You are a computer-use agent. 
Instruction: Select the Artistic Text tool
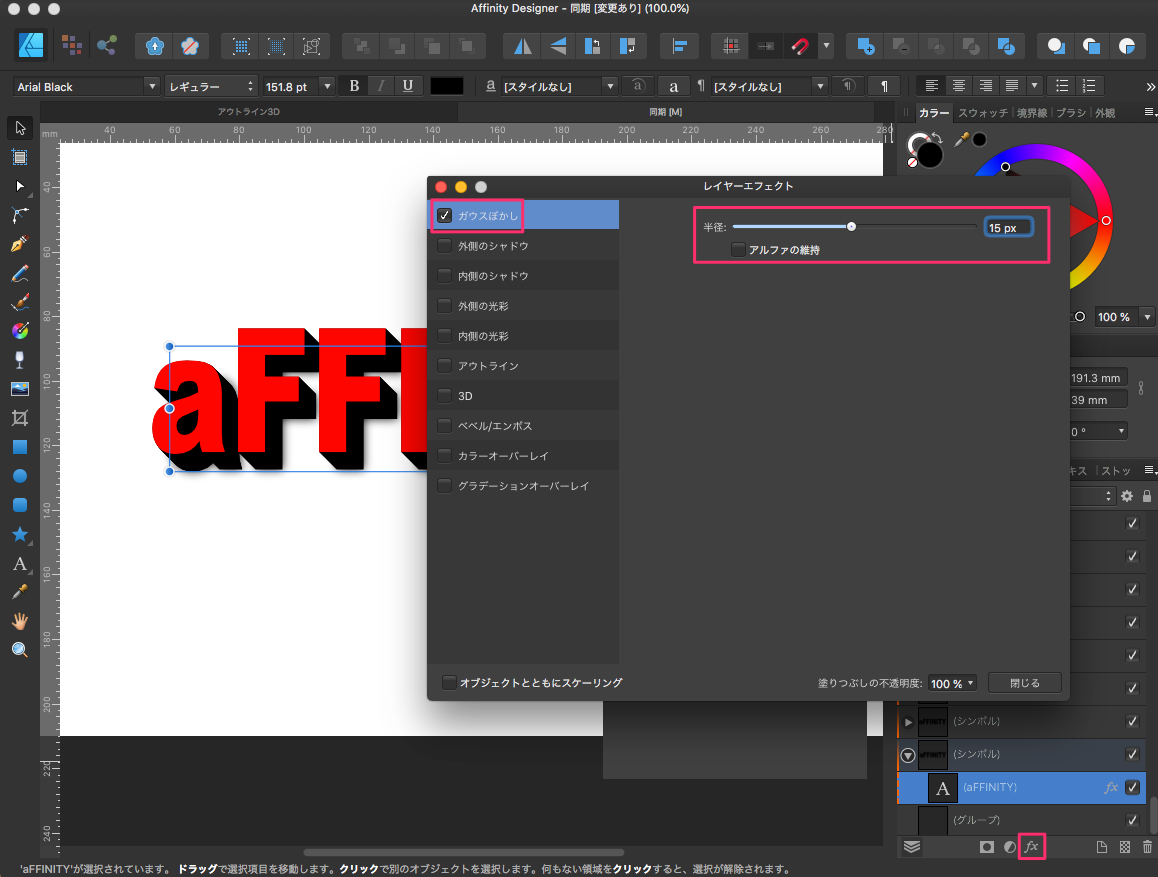[x=20, y=563]
